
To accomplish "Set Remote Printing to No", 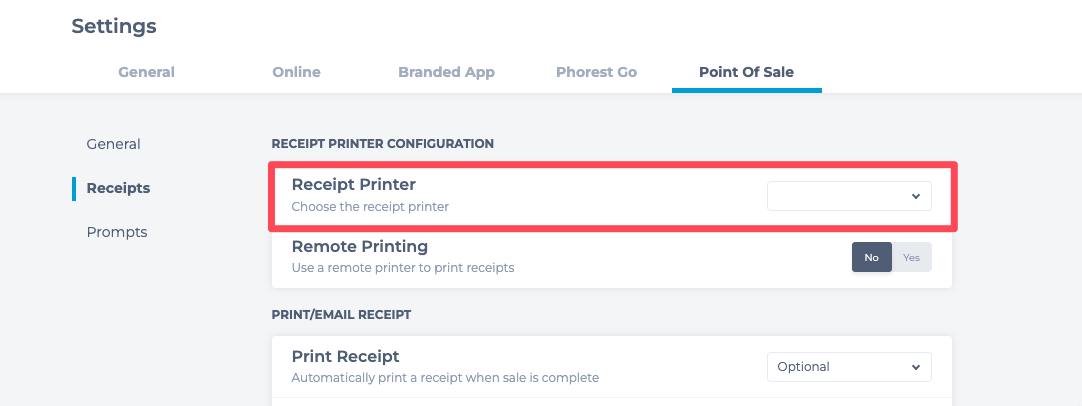I will (x=872, y=258).
